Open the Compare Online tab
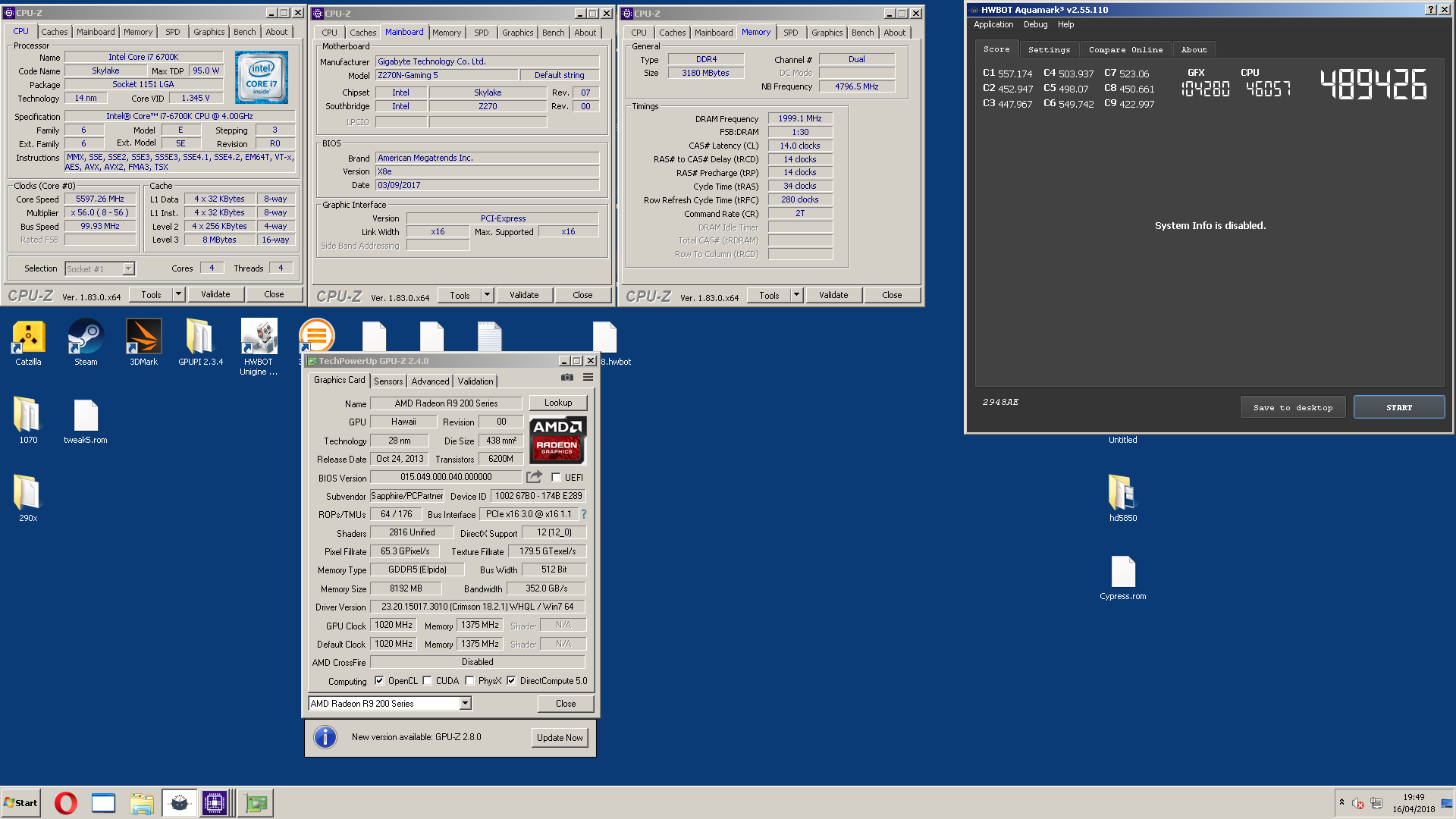This screenshot has width=1456, height=819. point(1125,49)
